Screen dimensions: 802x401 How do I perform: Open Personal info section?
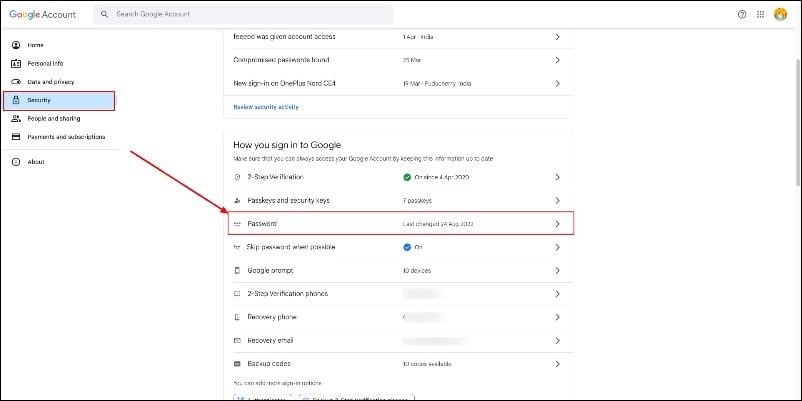45,63
